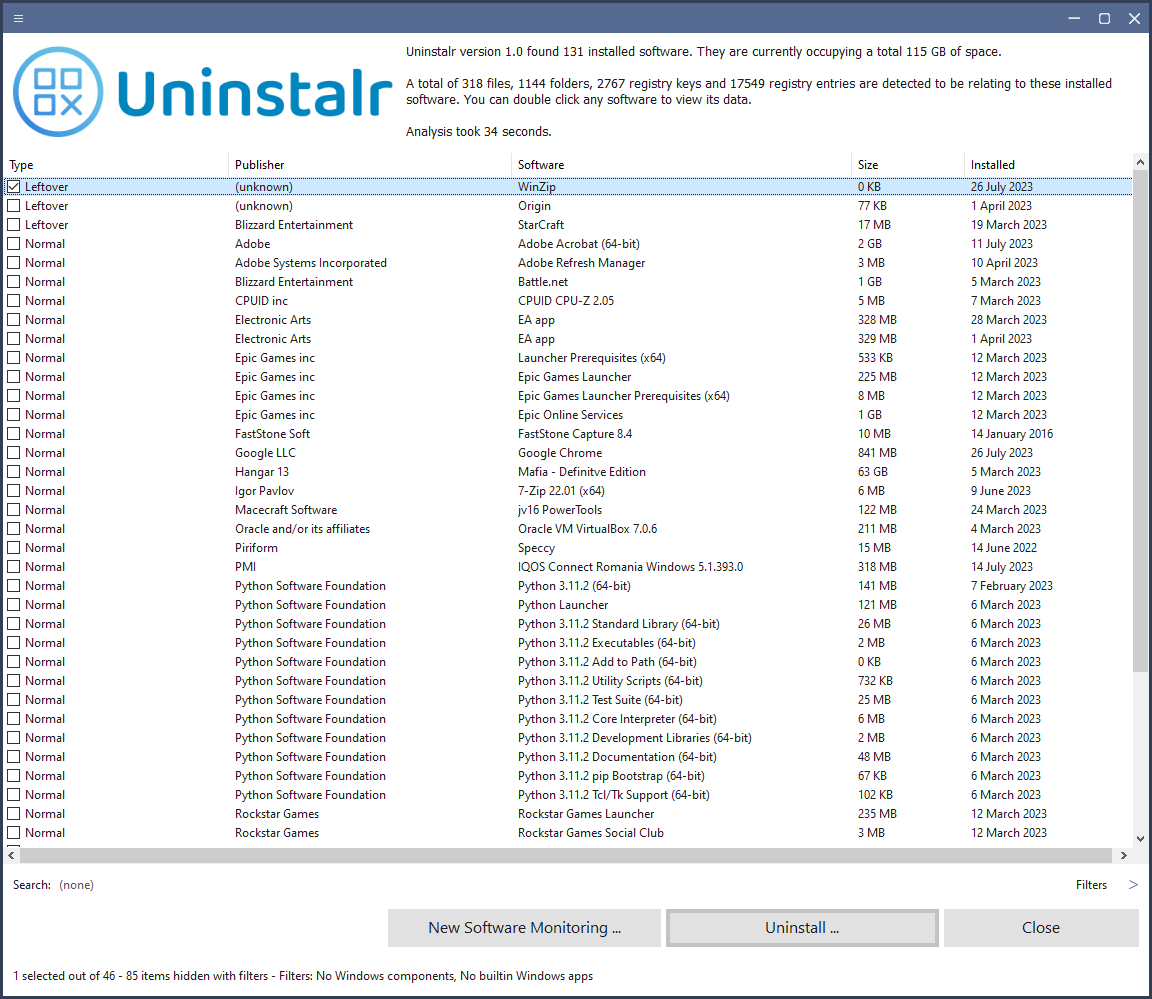Click the Search (none) field
This screenshot has width=1152, height=999.
click(76, 885)
